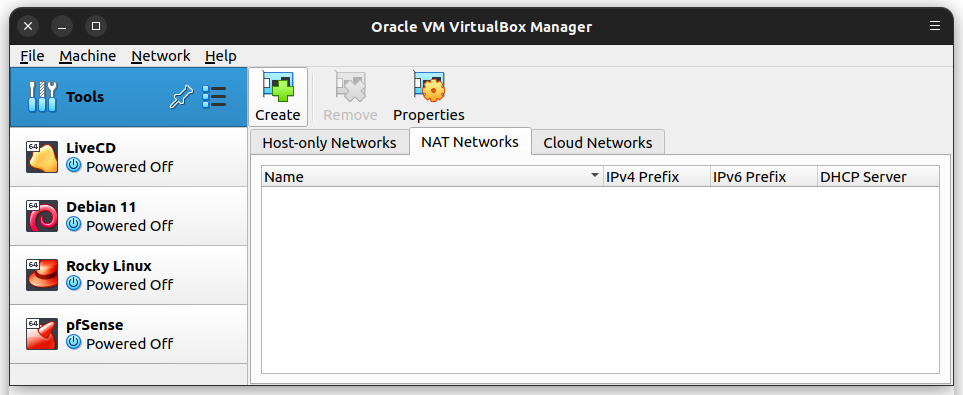This screenshot has height=395, width=963.
Task: Select the pfSense machine icon
Action: tap(42, 334)
